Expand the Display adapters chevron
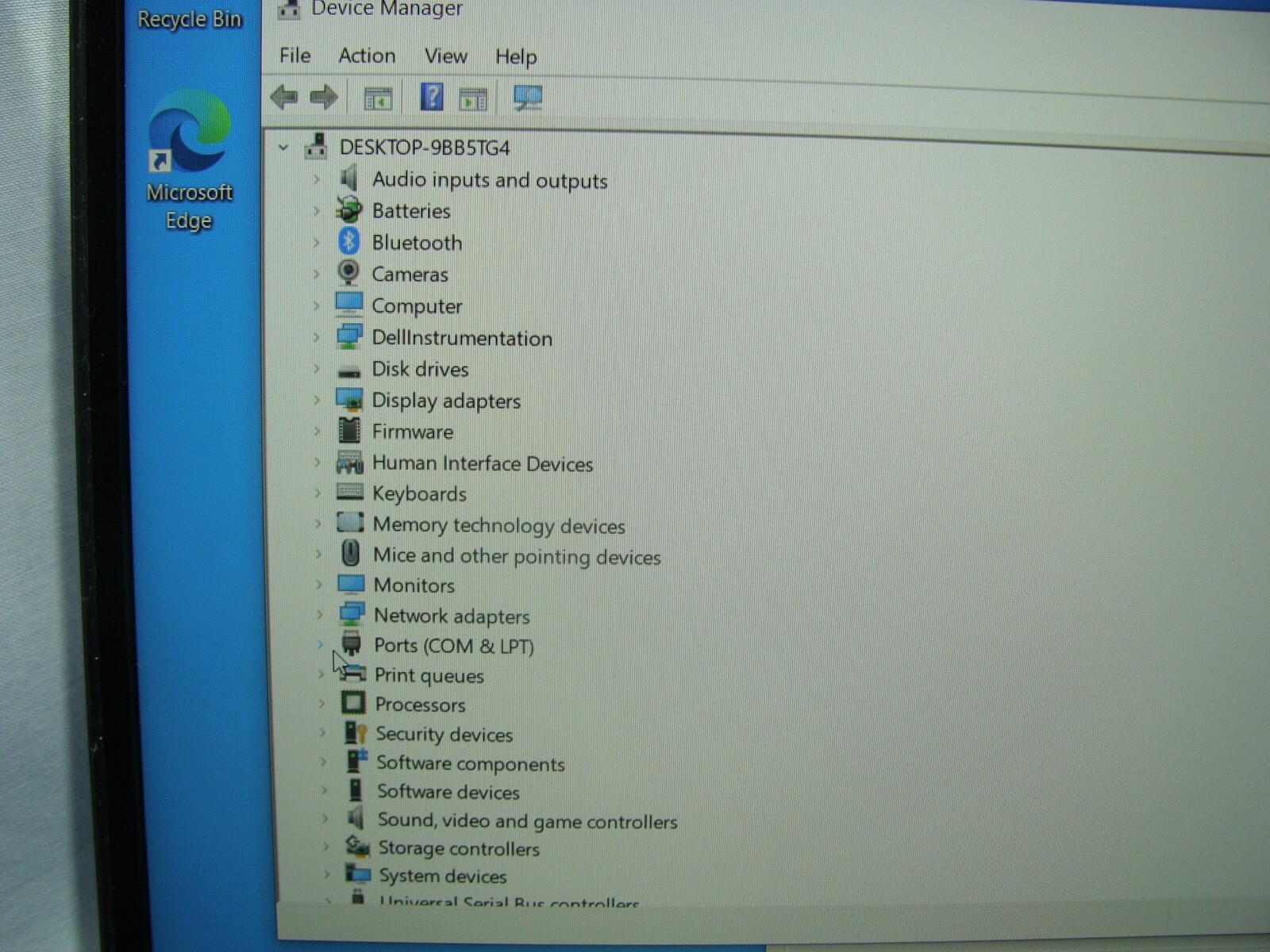The width and height of the screenshot is (1270, 952). pyautogui.click(x=317, y=400)
